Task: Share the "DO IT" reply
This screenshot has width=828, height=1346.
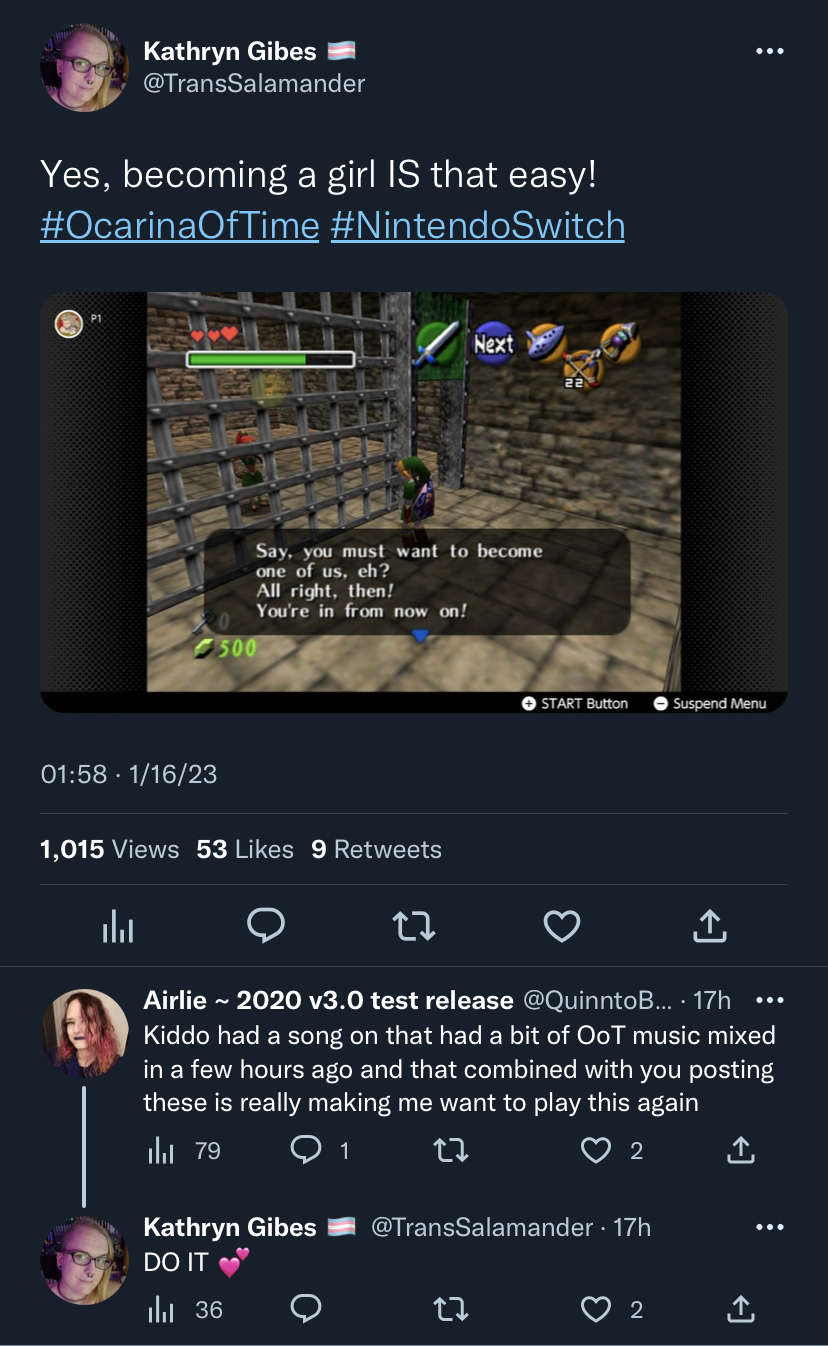Action: click(x=740, y=1308)
